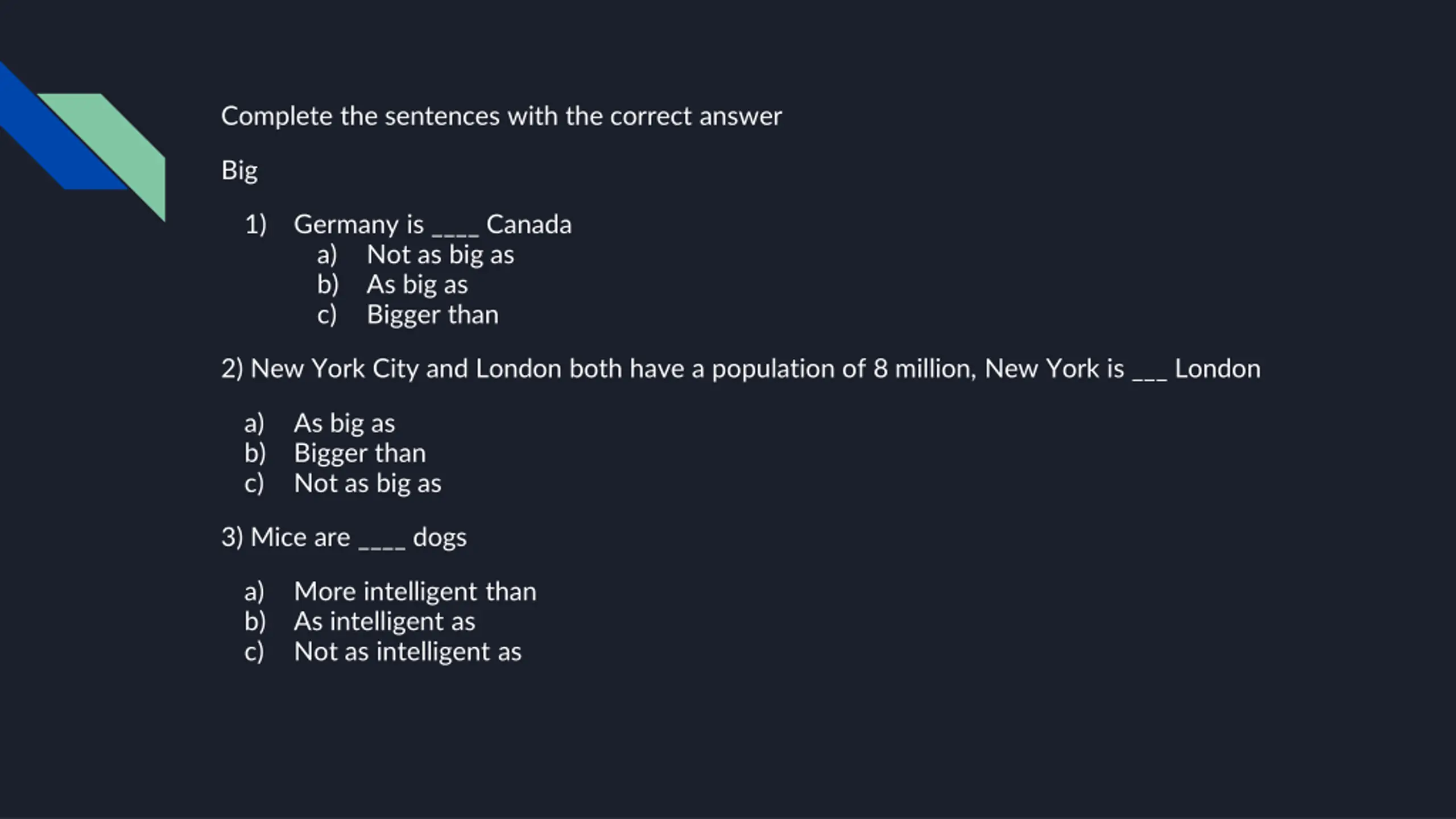The width and height of the screenshot is (1456, 819).
Task: Choose the "As intelligent as" option
Action: coord(384,621)
